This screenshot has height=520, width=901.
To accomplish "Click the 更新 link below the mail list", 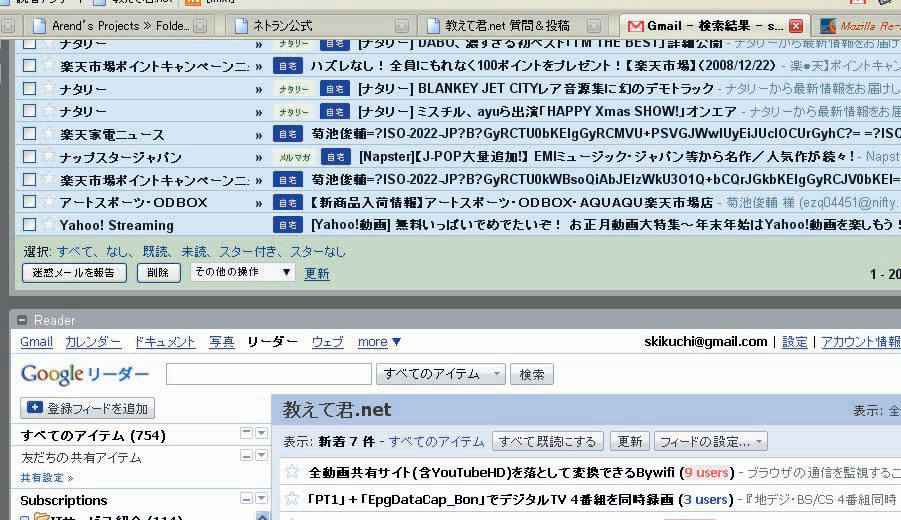I will (x=317, y=274).
